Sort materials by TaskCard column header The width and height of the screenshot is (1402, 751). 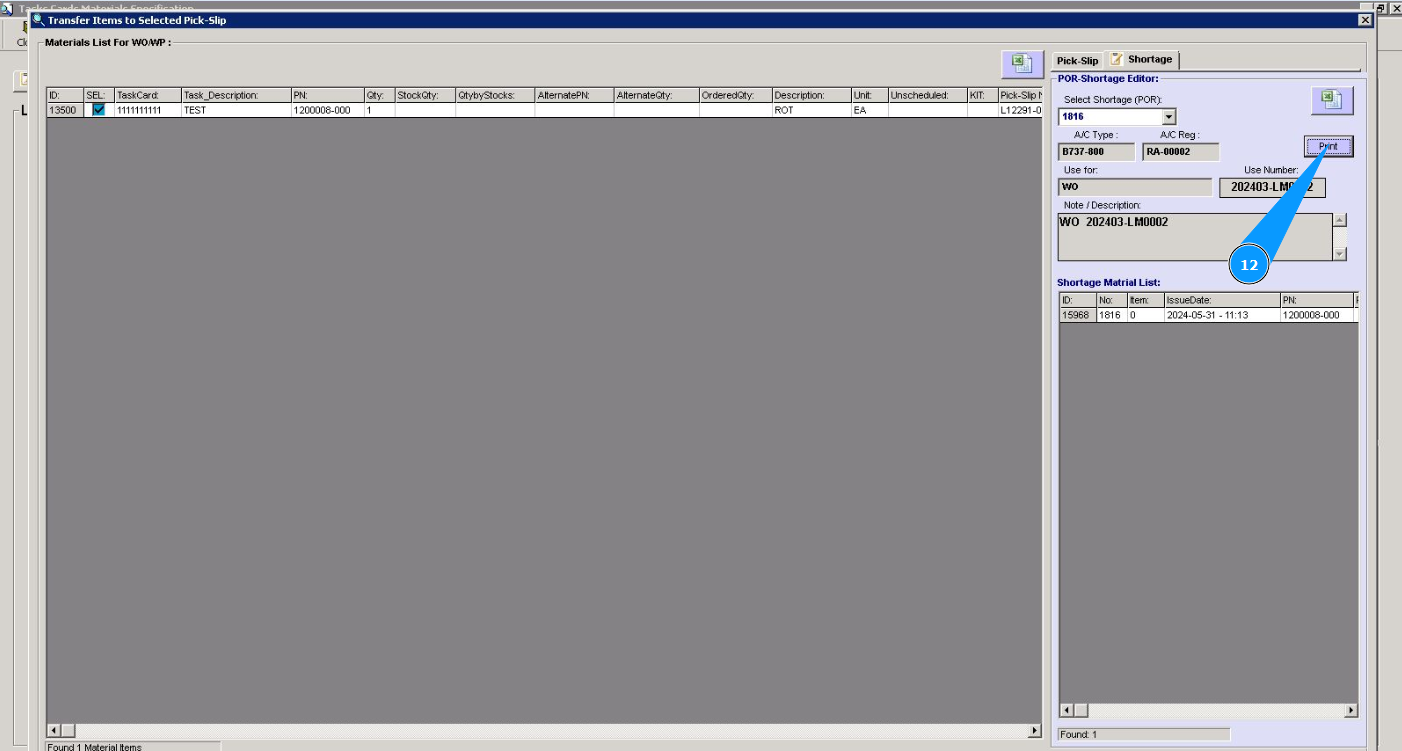pos(147,96)
